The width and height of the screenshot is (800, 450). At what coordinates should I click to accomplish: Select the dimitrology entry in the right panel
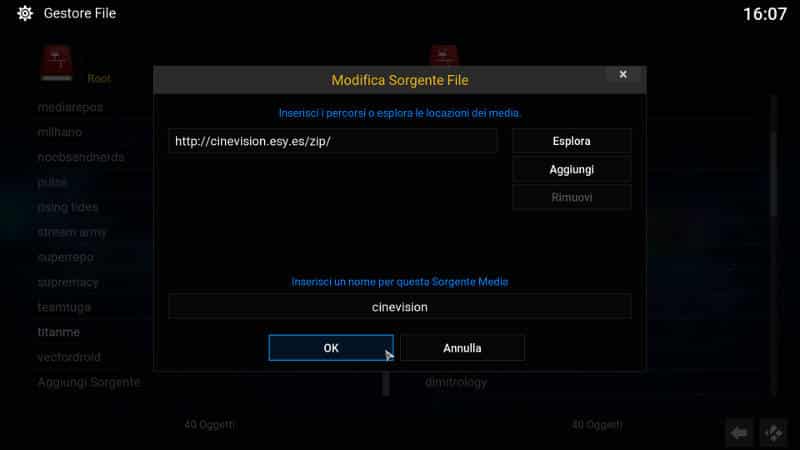pos(456,382)
